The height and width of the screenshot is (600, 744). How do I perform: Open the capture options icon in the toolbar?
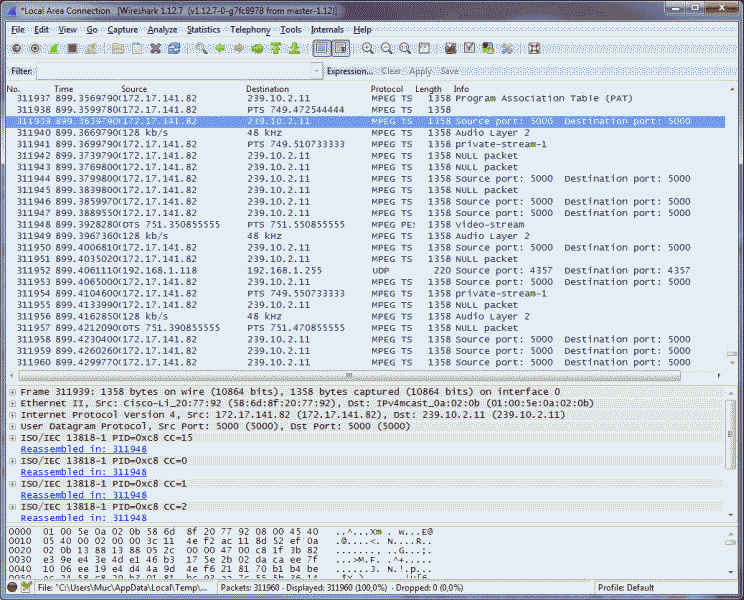(x=35, y=48)
